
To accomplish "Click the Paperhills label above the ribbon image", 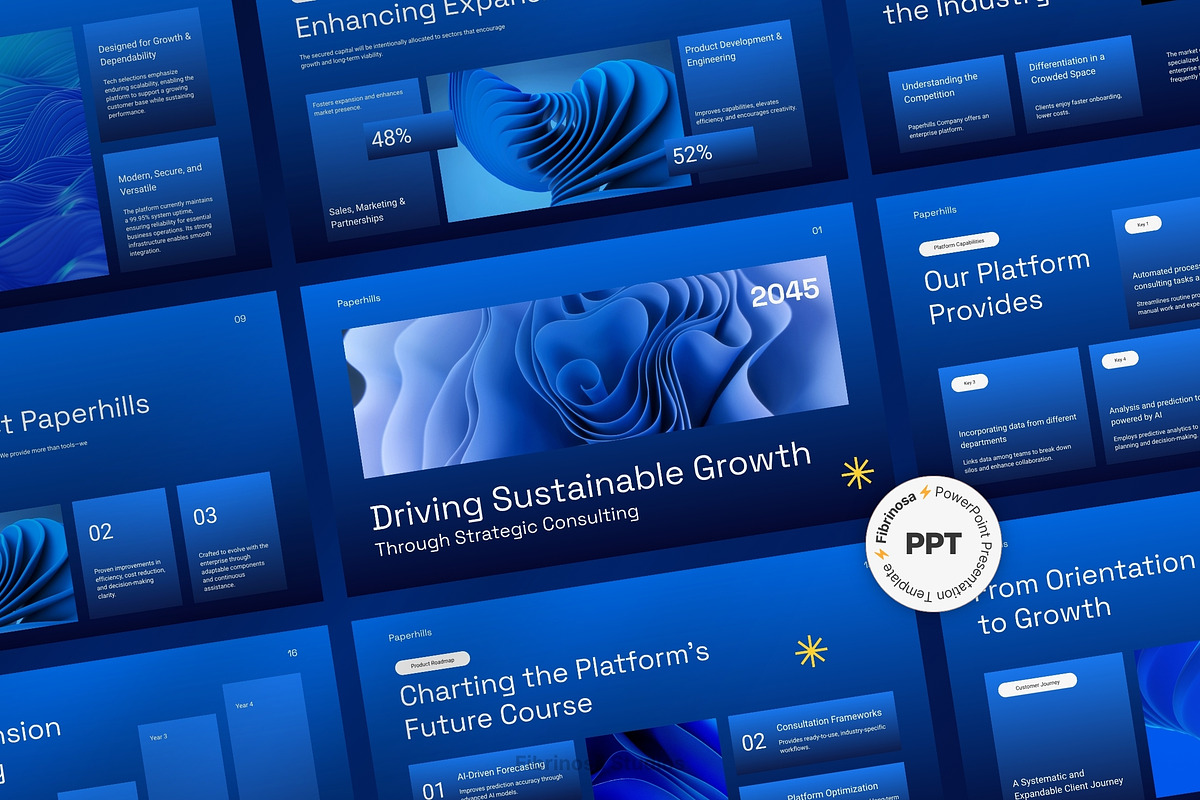I will [359, 300].
